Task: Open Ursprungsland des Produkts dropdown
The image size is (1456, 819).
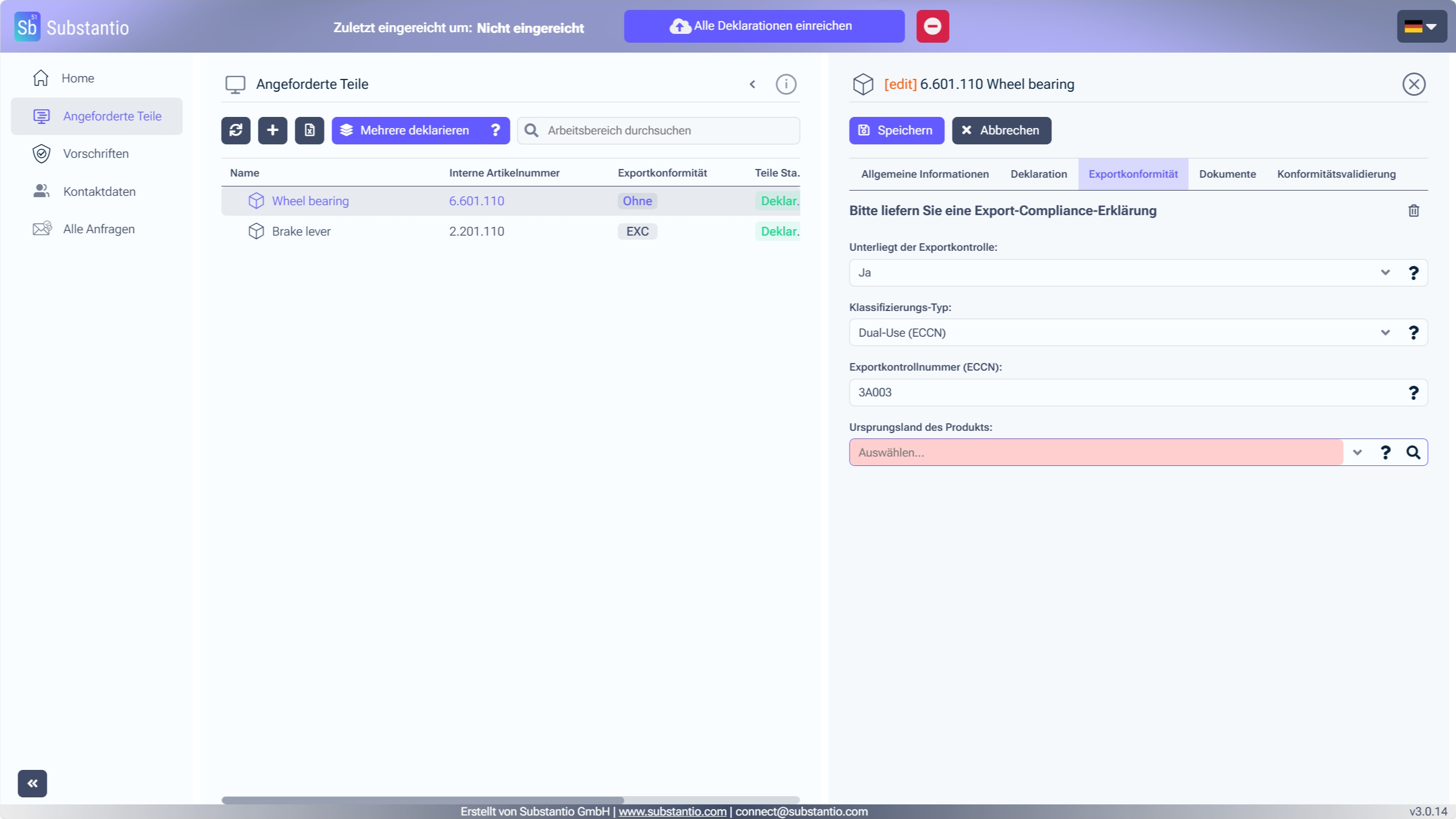Action: click(1357, 452)
